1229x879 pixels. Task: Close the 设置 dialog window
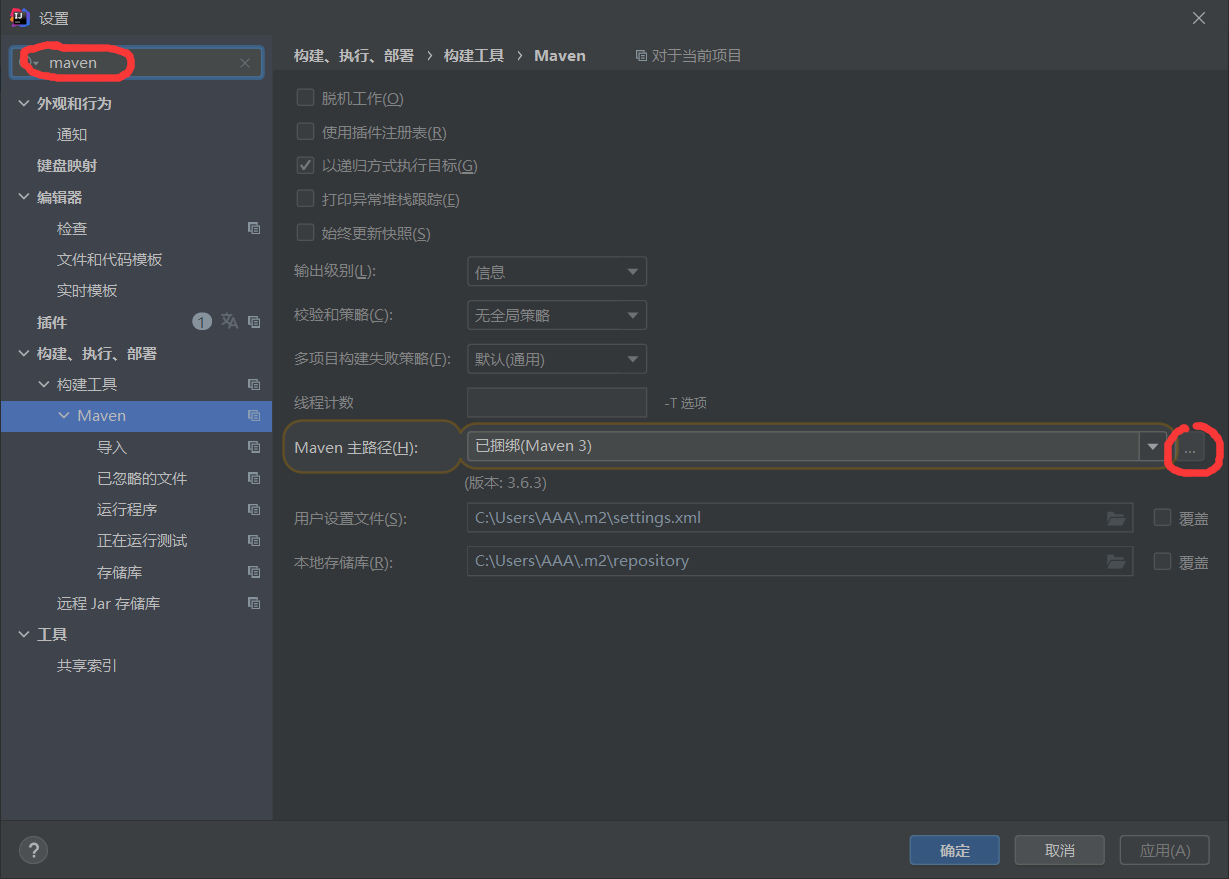point(1199,18)
